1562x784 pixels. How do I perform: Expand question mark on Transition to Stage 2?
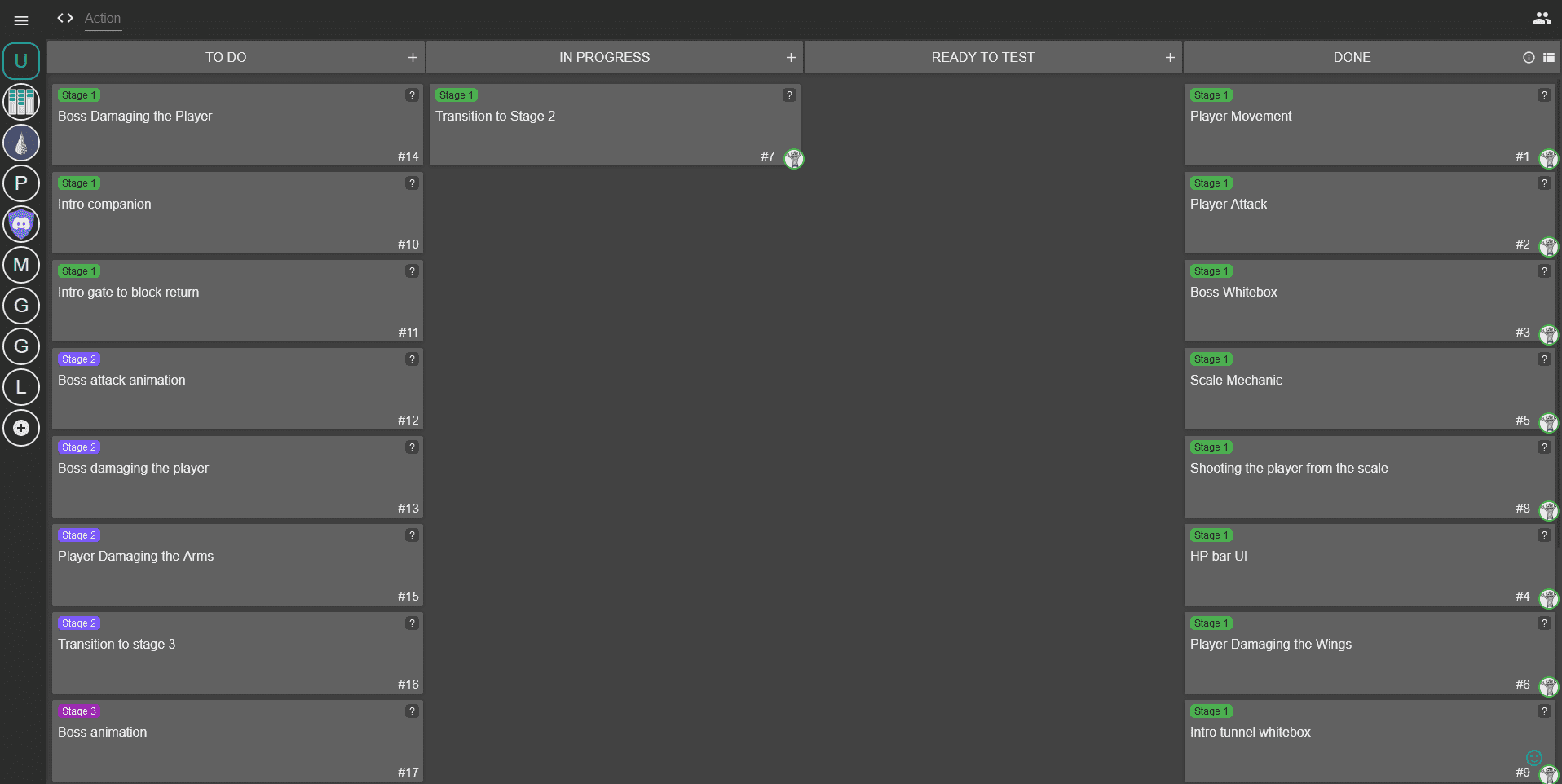(x=789, y=95)
